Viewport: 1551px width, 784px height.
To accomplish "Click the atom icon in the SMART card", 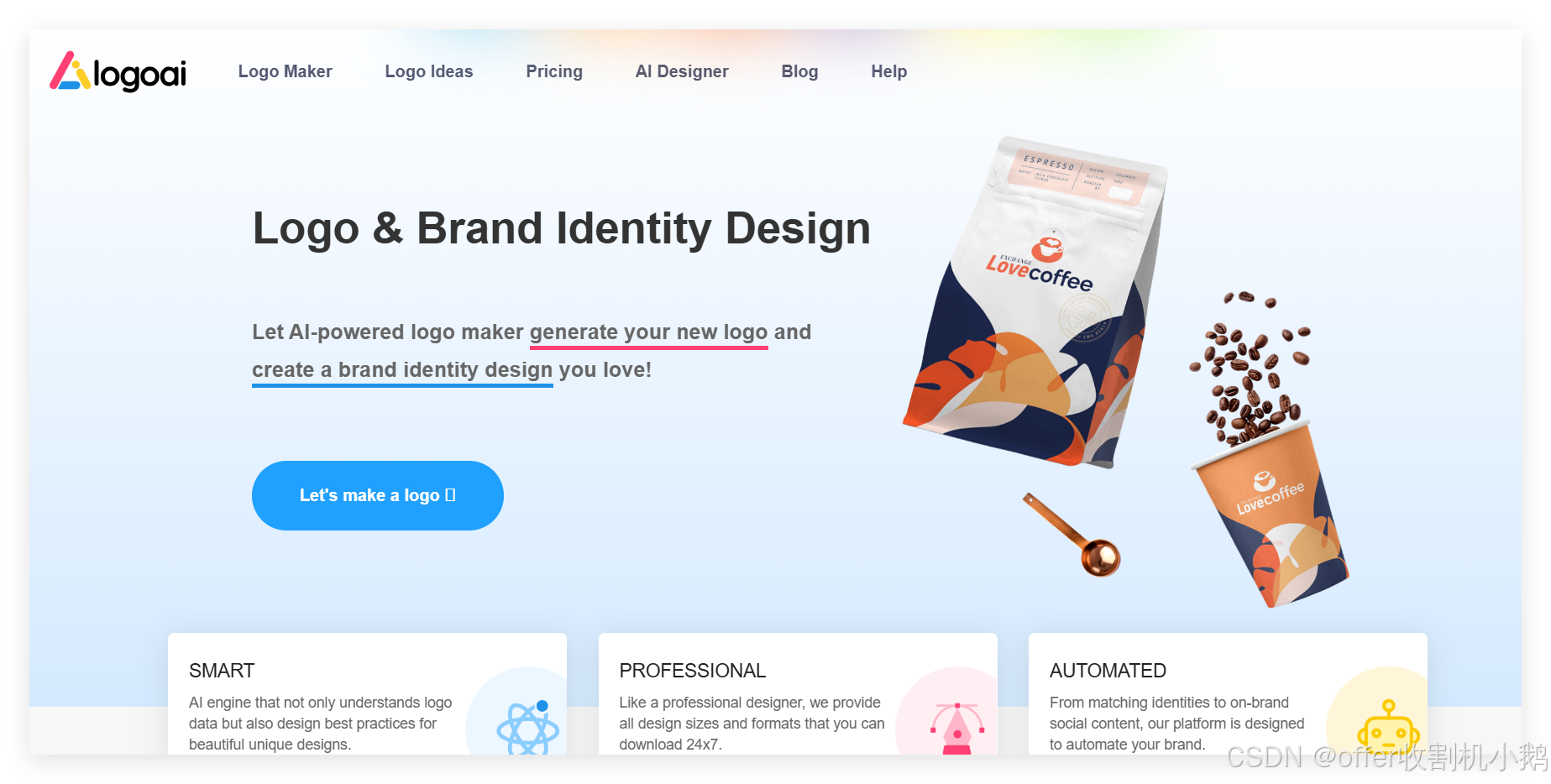I will (527, 727).
